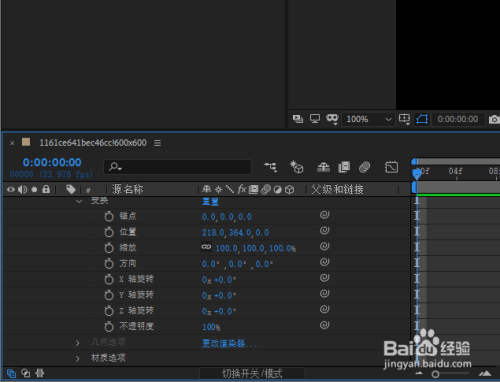Click the 更改渲染器... link
The width and height of the screenshot is (500, 382).
[x=229, y=343]
